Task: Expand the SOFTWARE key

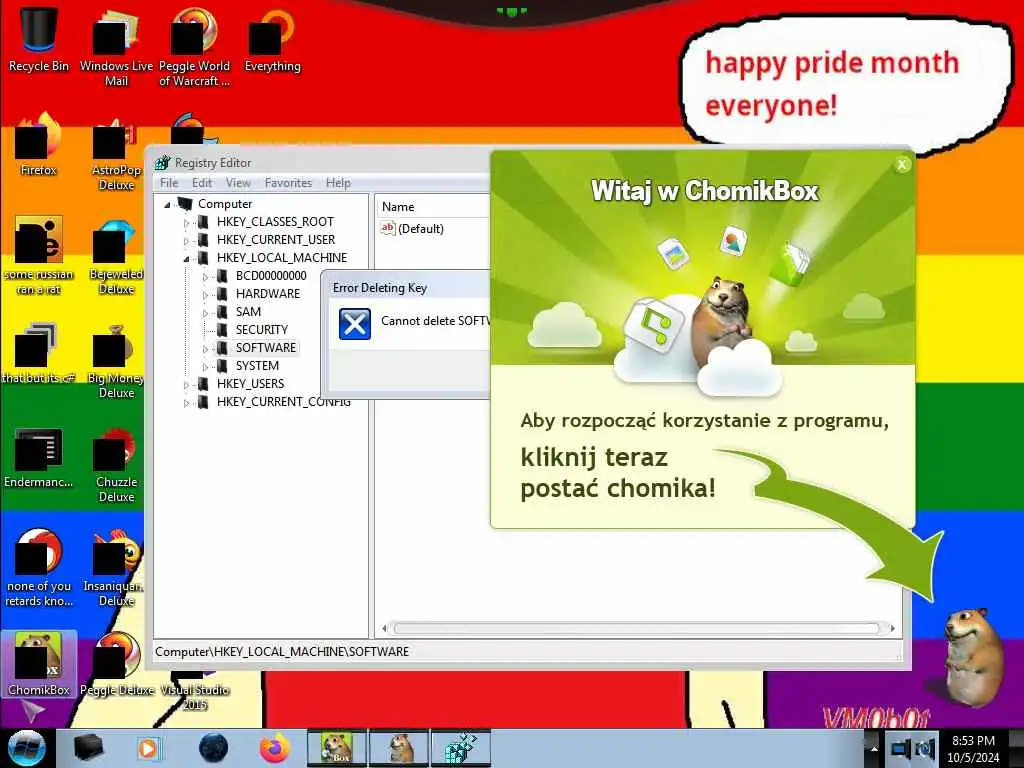Action: click(205, 349)
